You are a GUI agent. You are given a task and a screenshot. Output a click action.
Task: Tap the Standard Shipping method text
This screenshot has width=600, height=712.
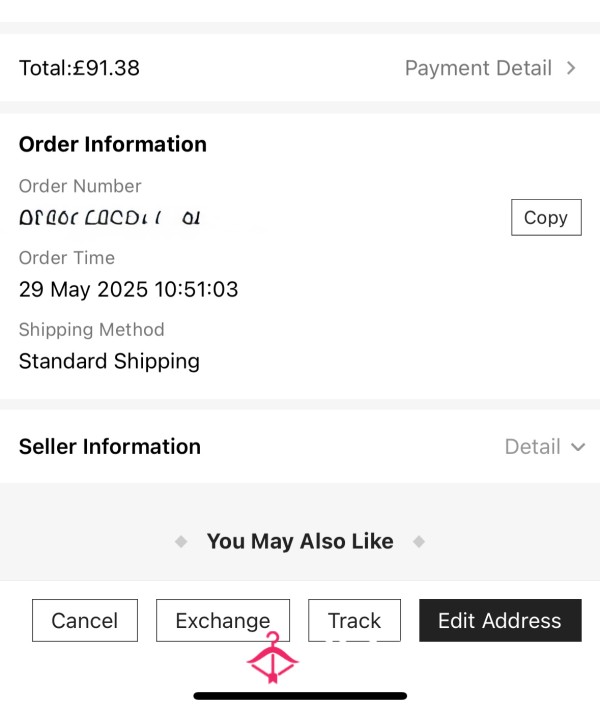tap(109, 362)
